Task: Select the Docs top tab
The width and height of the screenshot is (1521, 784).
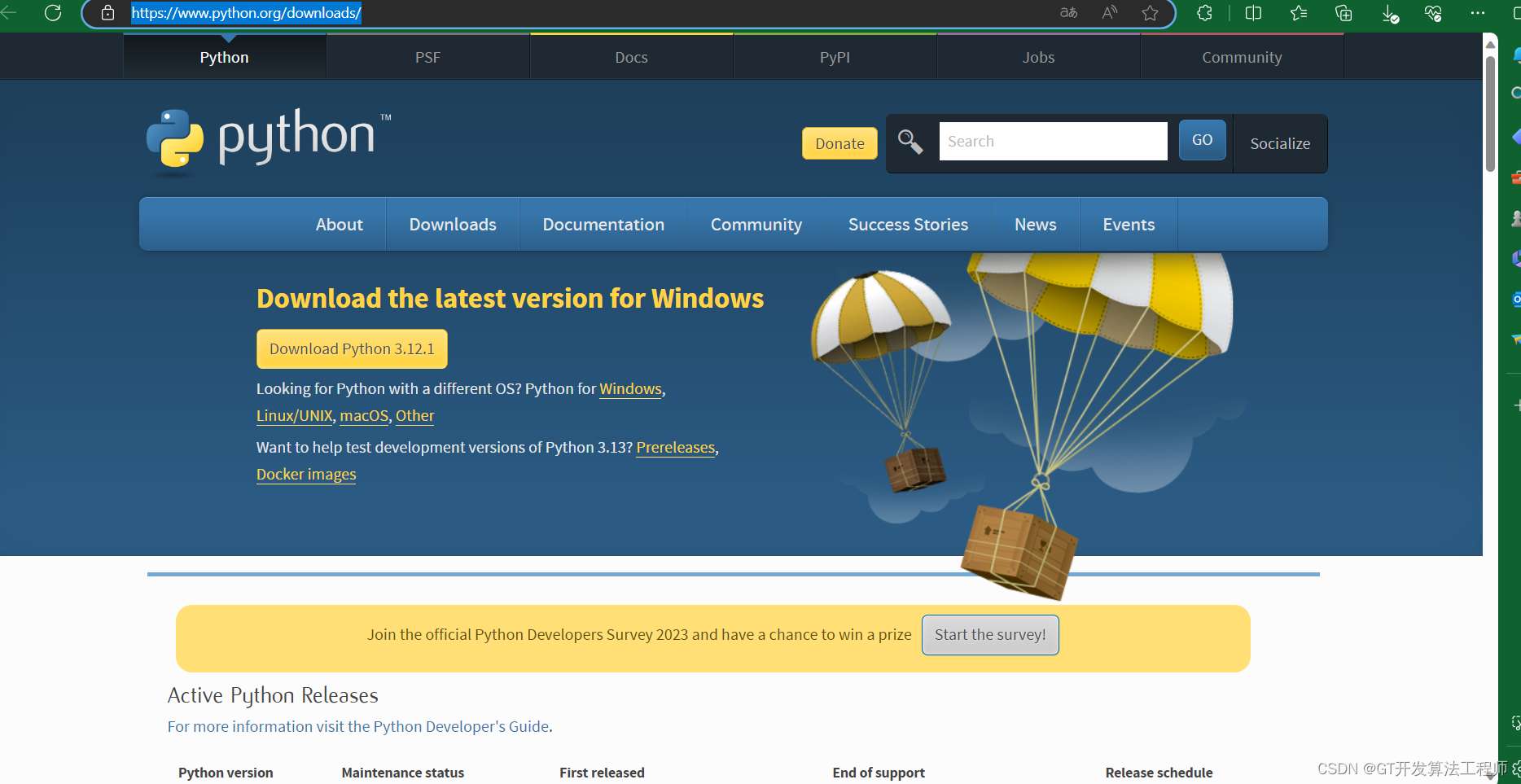Action: click(x=632, y=57)
